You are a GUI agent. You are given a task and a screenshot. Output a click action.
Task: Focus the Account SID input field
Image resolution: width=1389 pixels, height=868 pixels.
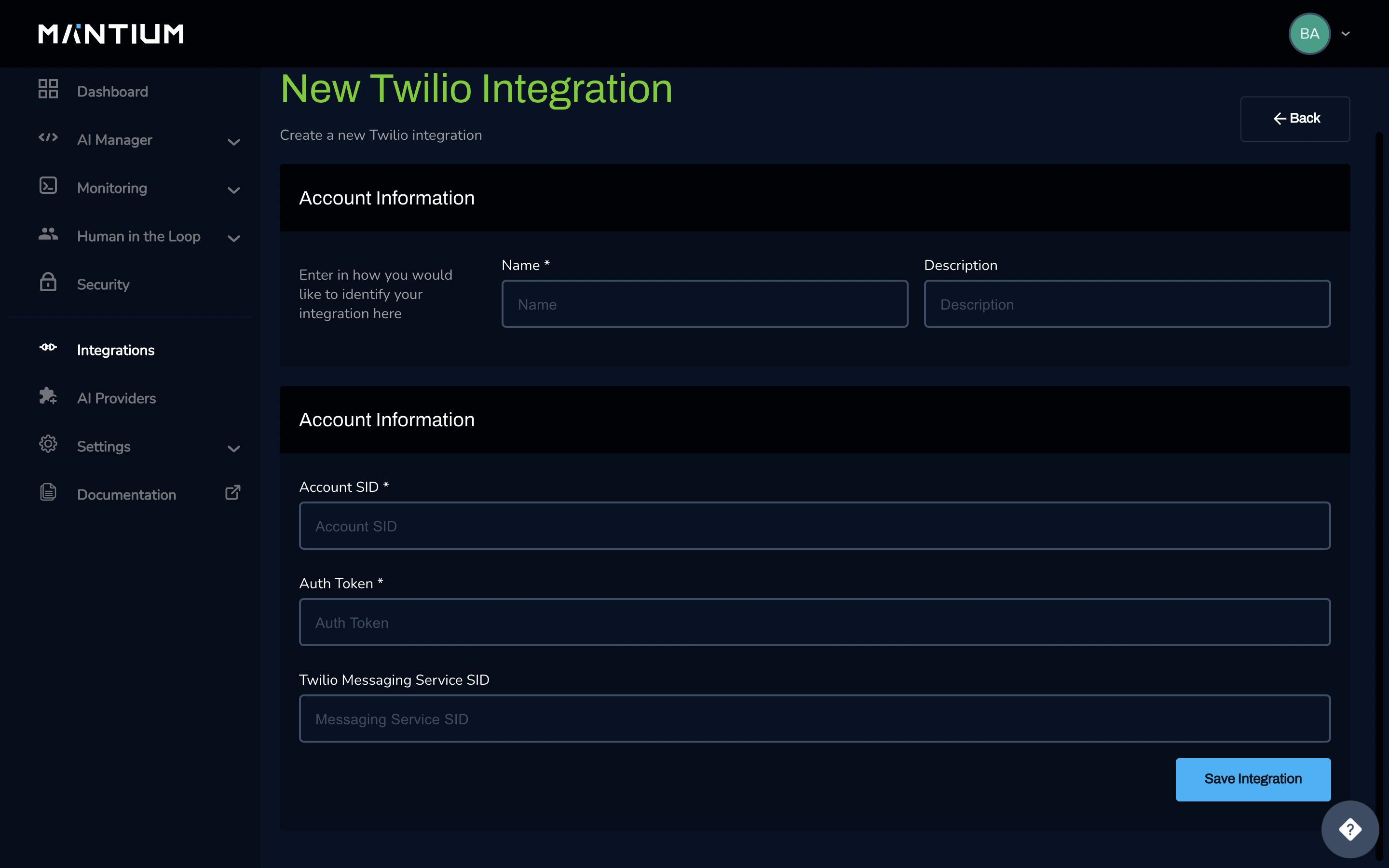point(814,526)
